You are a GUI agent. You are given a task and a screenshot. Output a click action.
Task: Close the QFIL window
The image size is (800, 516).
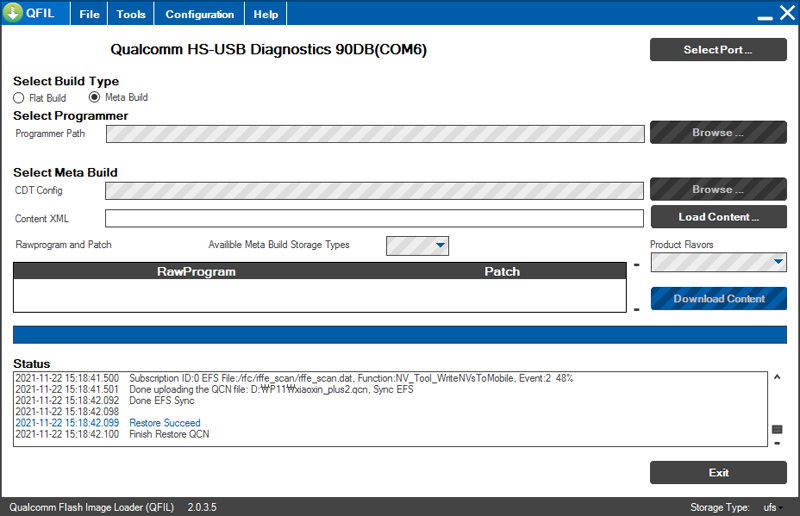787,13
